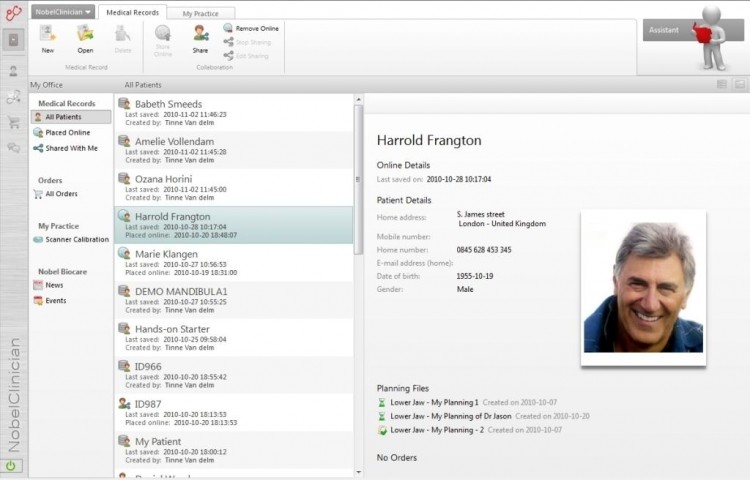Open Nobel Biocare News

tap(48, 285)
